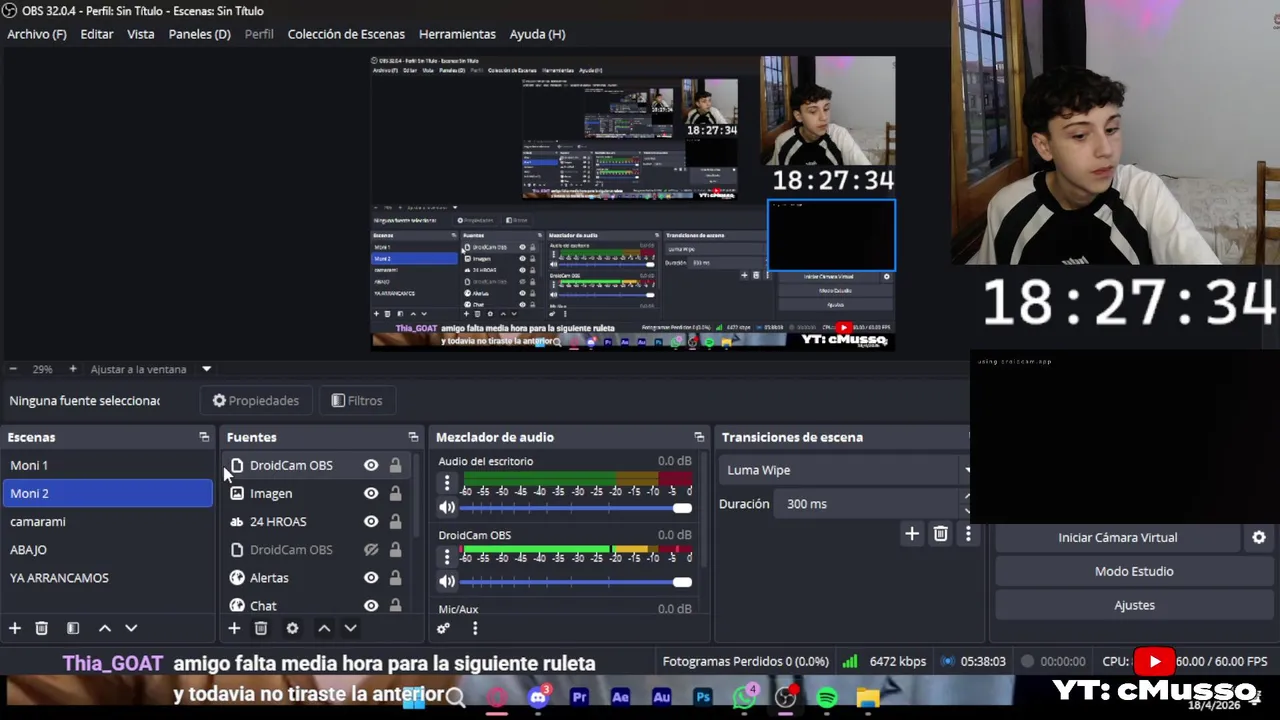This screenshot has width=1280, height=720.
Task: Open Spotify from the taskbar
Action: pyautogui.click(x=826, y=698)
